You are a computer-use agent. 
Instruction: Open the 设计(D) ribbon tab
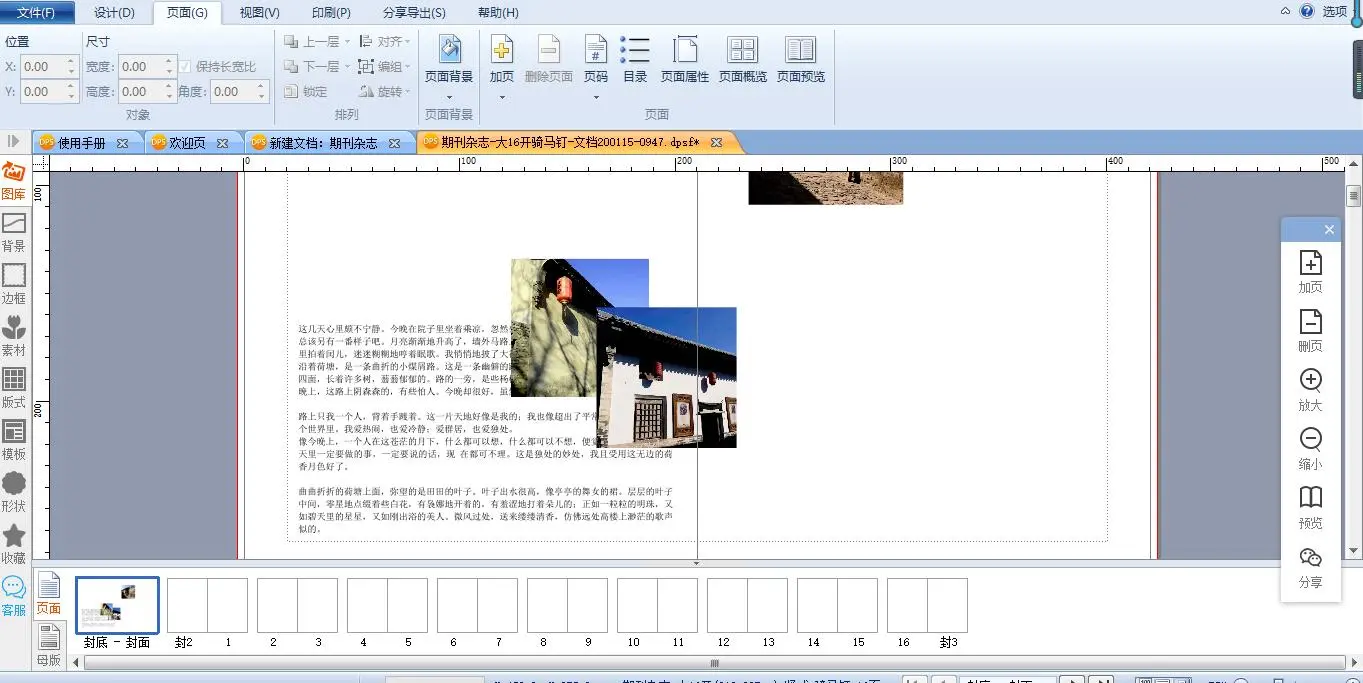114,13
